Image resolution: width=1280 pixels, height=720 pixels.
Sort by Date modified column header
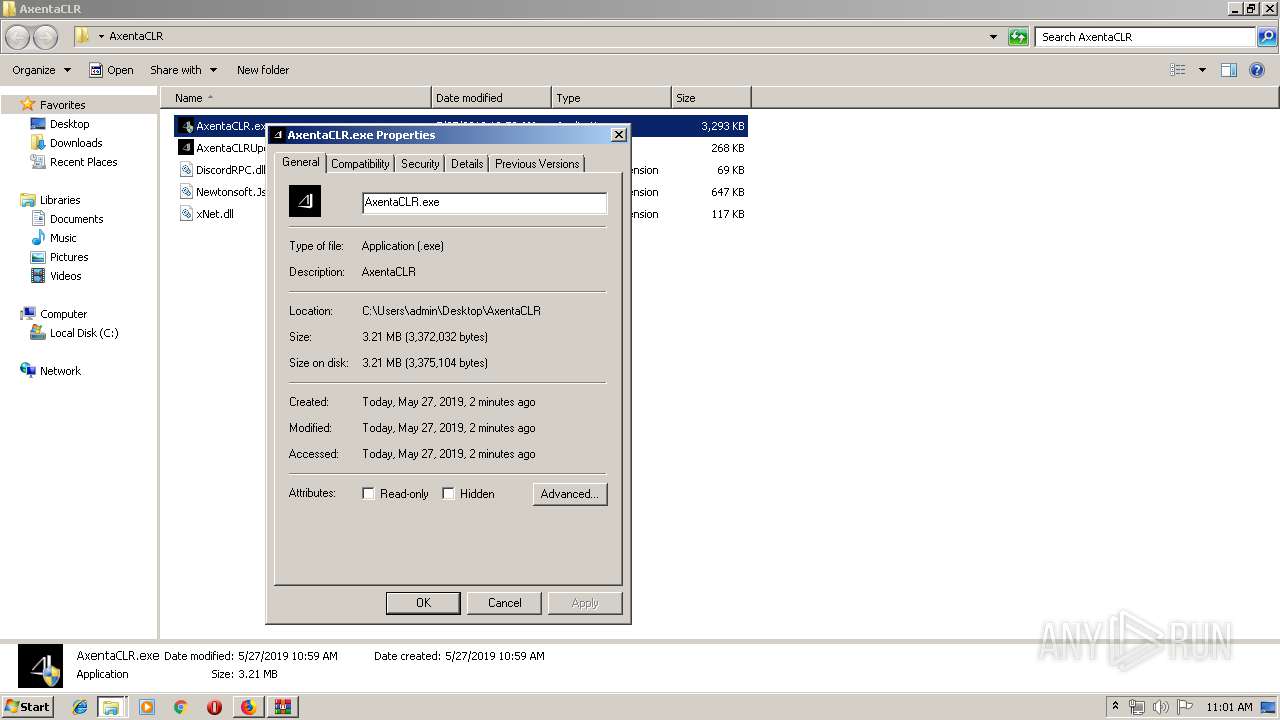click(x=491, y=98)
